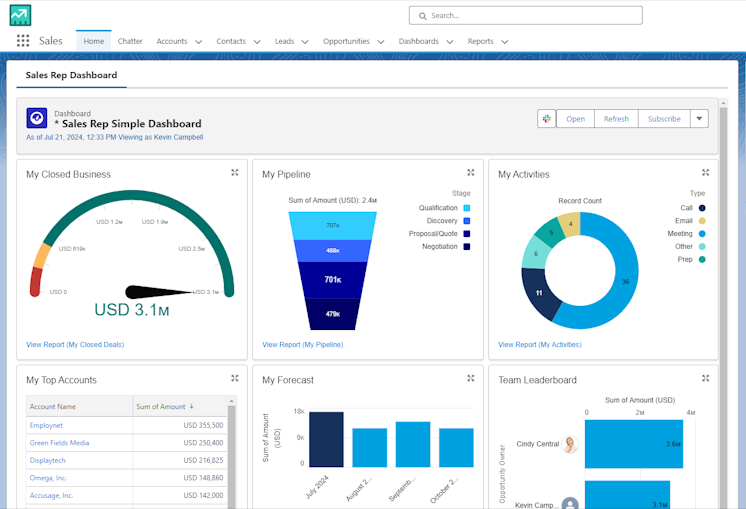Click the Email legend swatch
Screen dimensions: 746x509
click(x=702, y=221)
